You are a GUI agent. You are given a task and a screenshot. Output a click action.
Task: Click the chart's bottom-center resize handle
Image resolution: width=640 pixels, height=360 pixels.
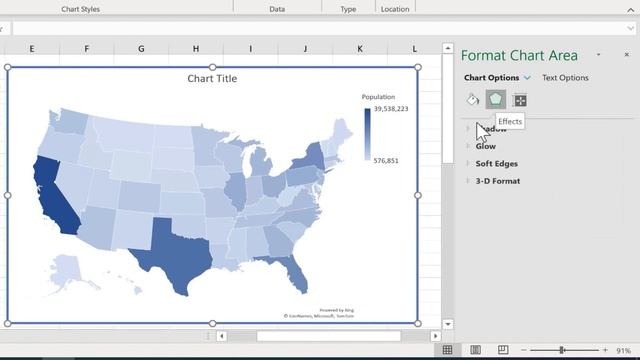(x=212, y=323)
